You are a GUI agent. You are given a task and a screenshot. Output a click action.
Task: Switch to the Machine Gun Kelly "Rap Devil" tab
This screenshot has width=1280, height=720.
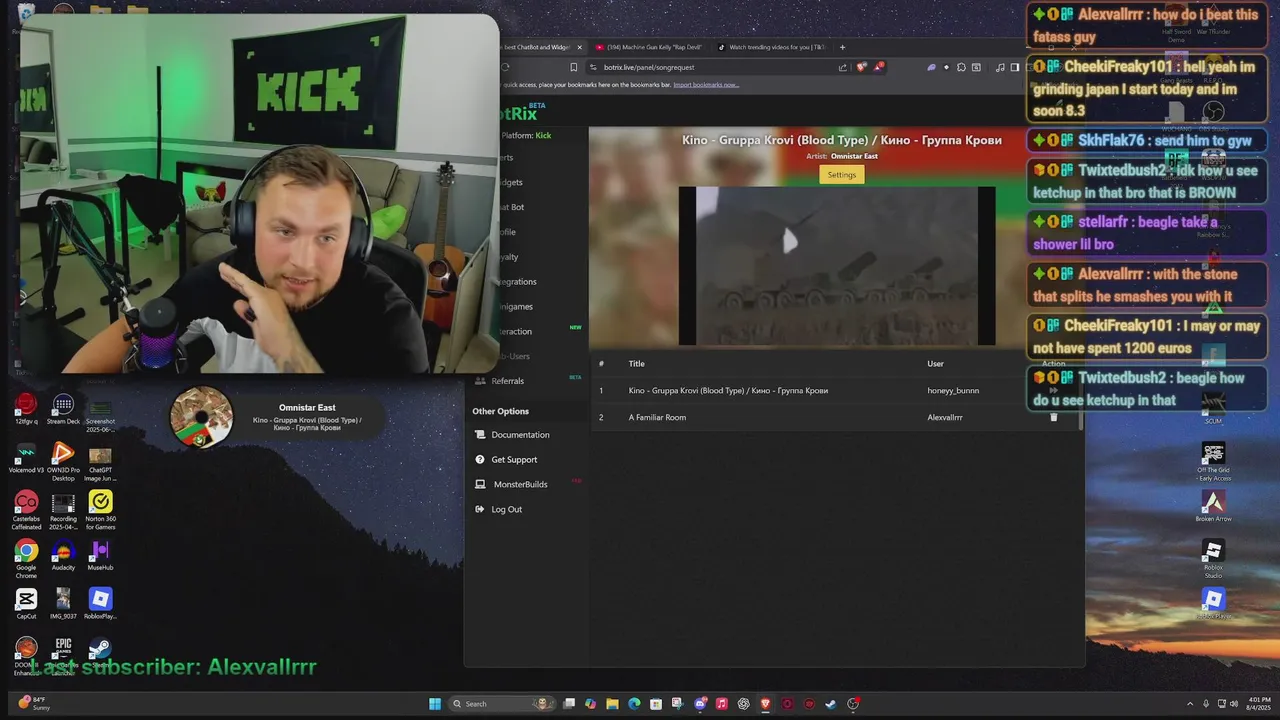(648, 47)
